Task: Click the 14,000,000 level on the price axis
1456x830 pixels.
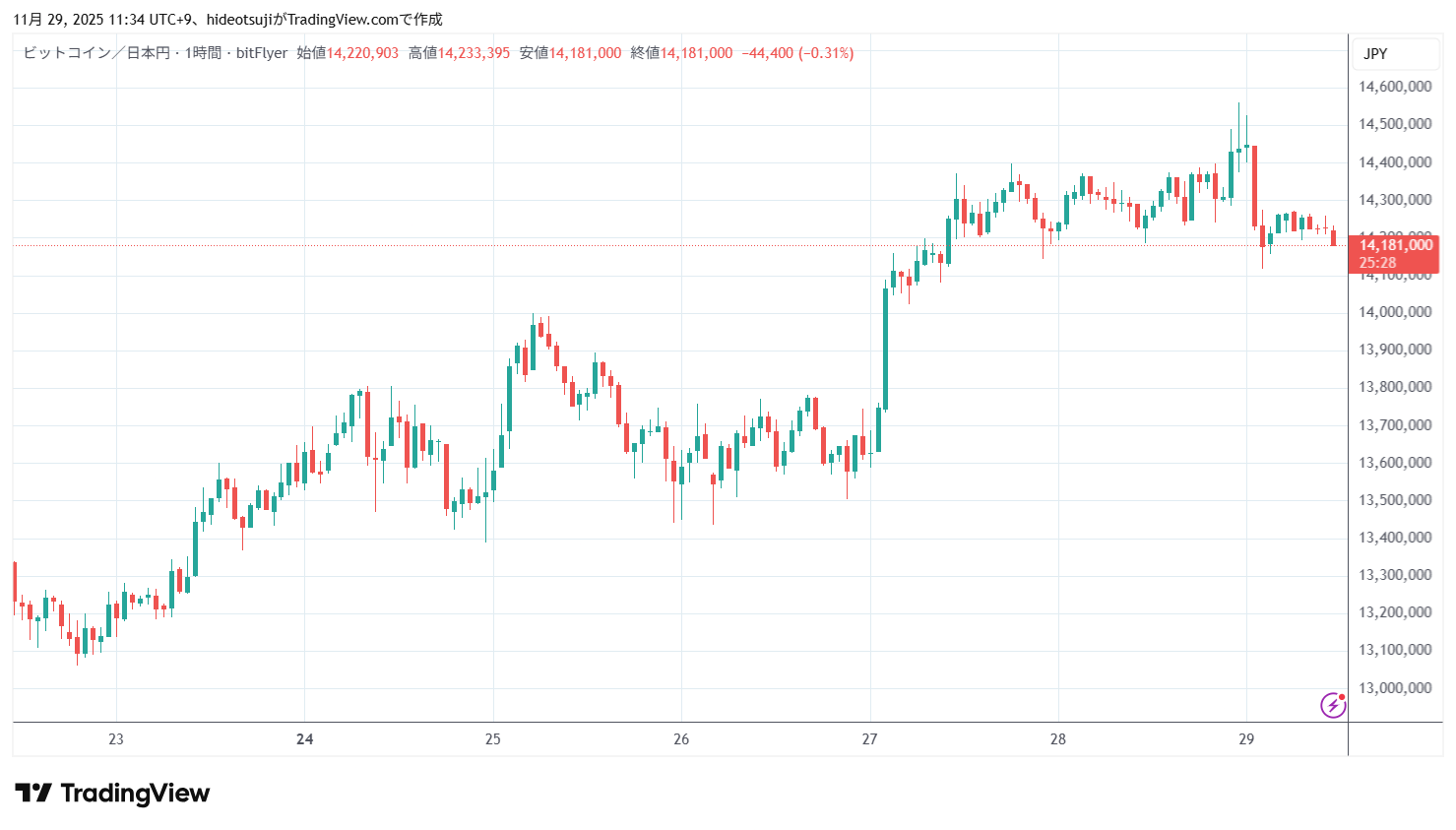Action: (x=1395, y=312)
